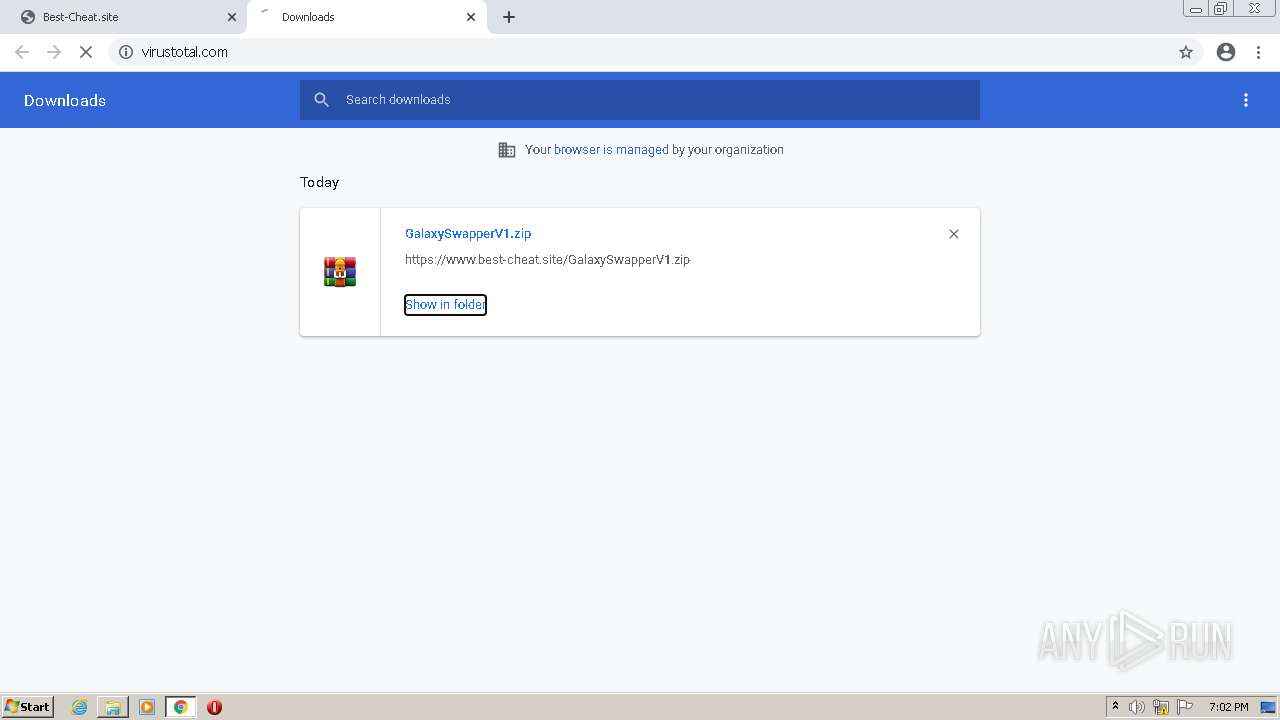The image size is (1280, 720).
Task: Click the best-cheat.site download URL
Action: click(x=547, y=260)
